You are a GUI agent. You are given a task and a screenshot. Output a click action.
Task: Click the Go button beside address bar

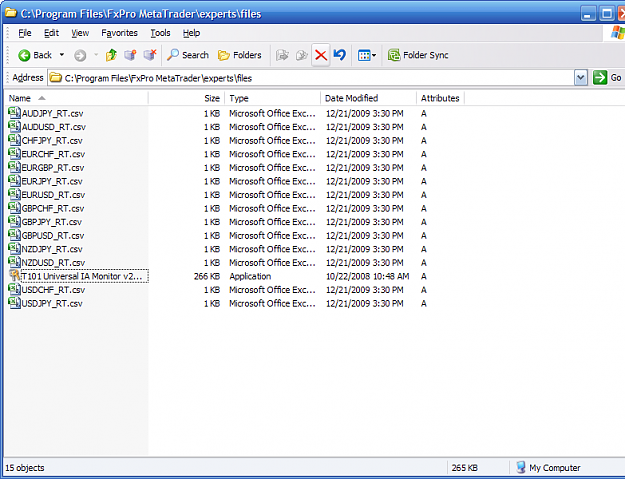(x=607, y=78)
